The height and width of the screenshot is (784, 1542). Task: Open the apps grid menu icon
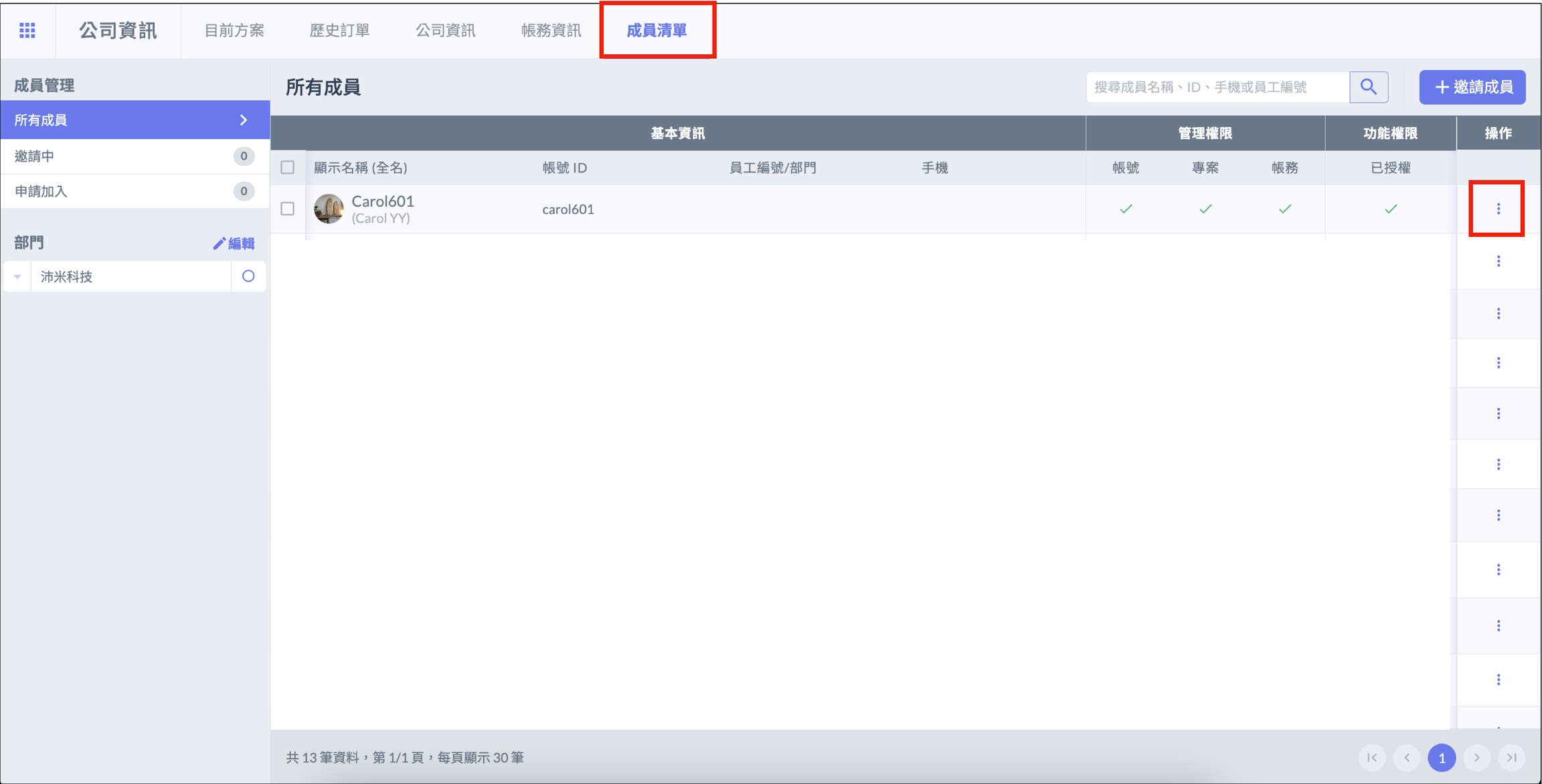pyautogui.click(x=27, y=30)
